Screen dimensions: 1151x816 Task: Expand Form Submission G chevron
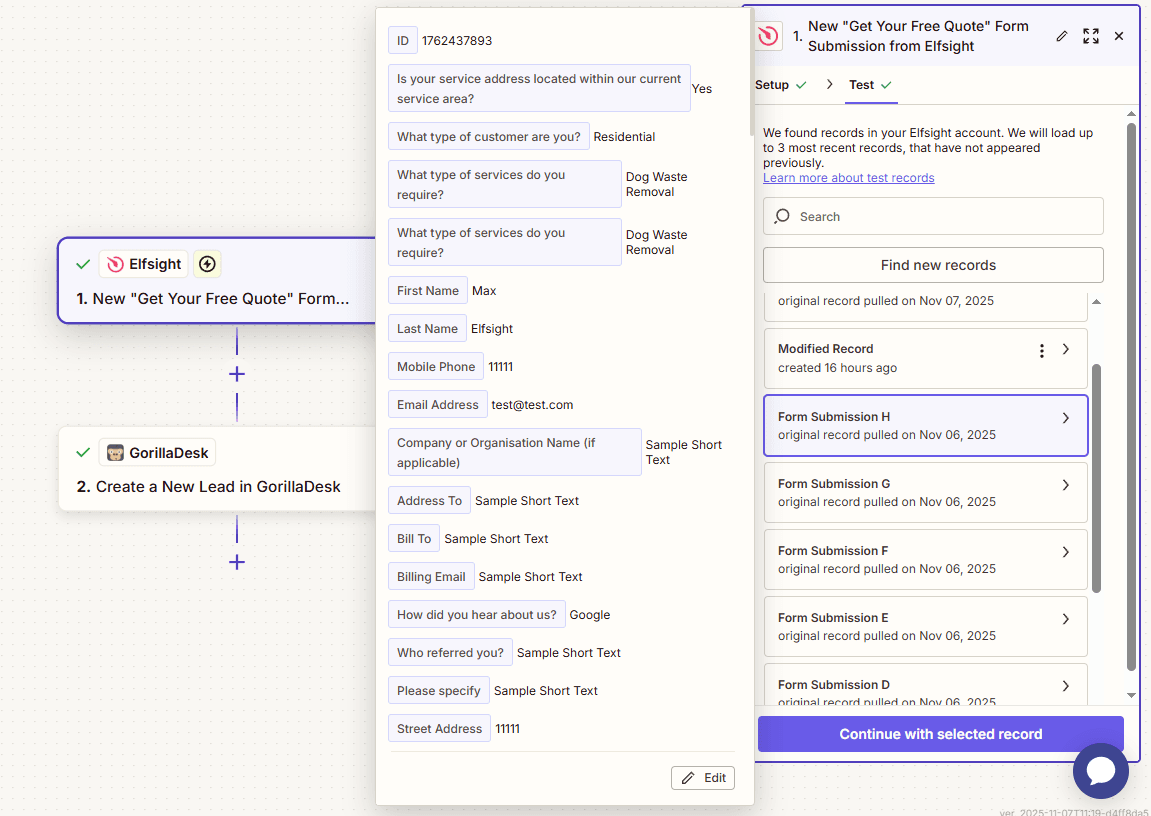coord(1066,485)
